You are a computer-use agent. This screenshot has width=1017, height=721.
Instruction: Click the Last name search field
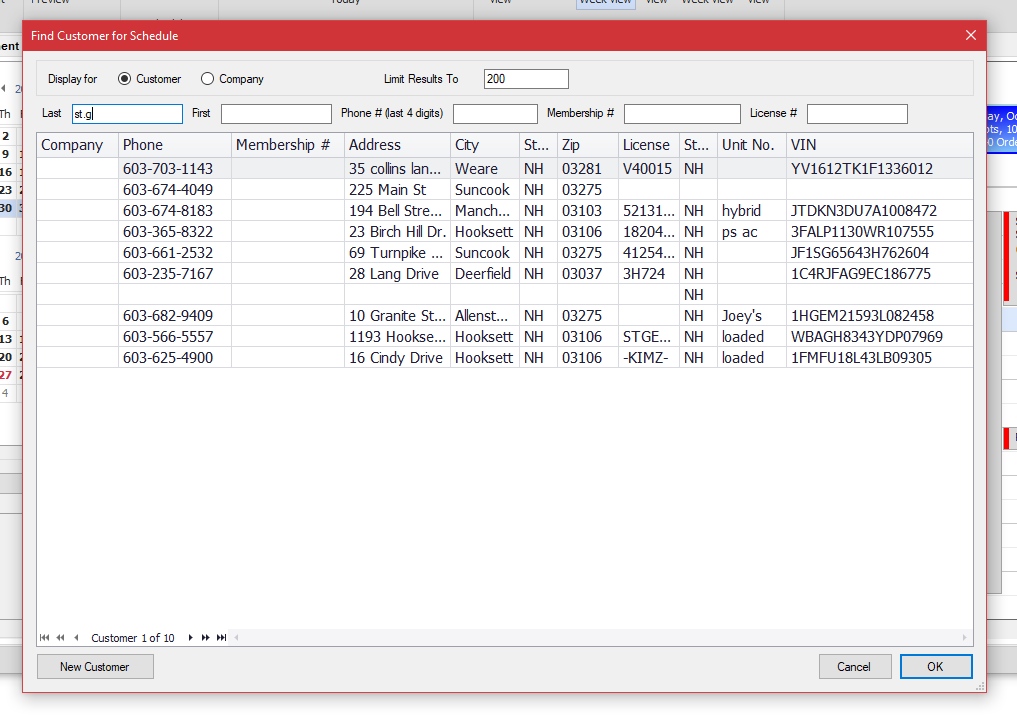[x=127, y=113]
